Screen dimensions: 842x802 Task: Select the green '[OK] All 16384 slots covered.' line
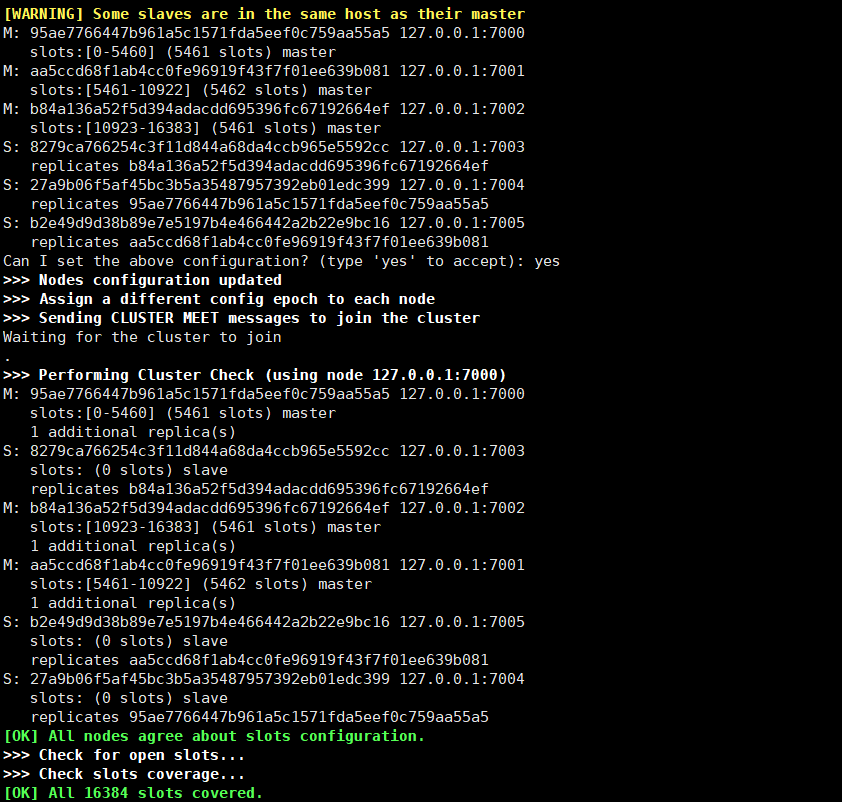pos(133,793)
